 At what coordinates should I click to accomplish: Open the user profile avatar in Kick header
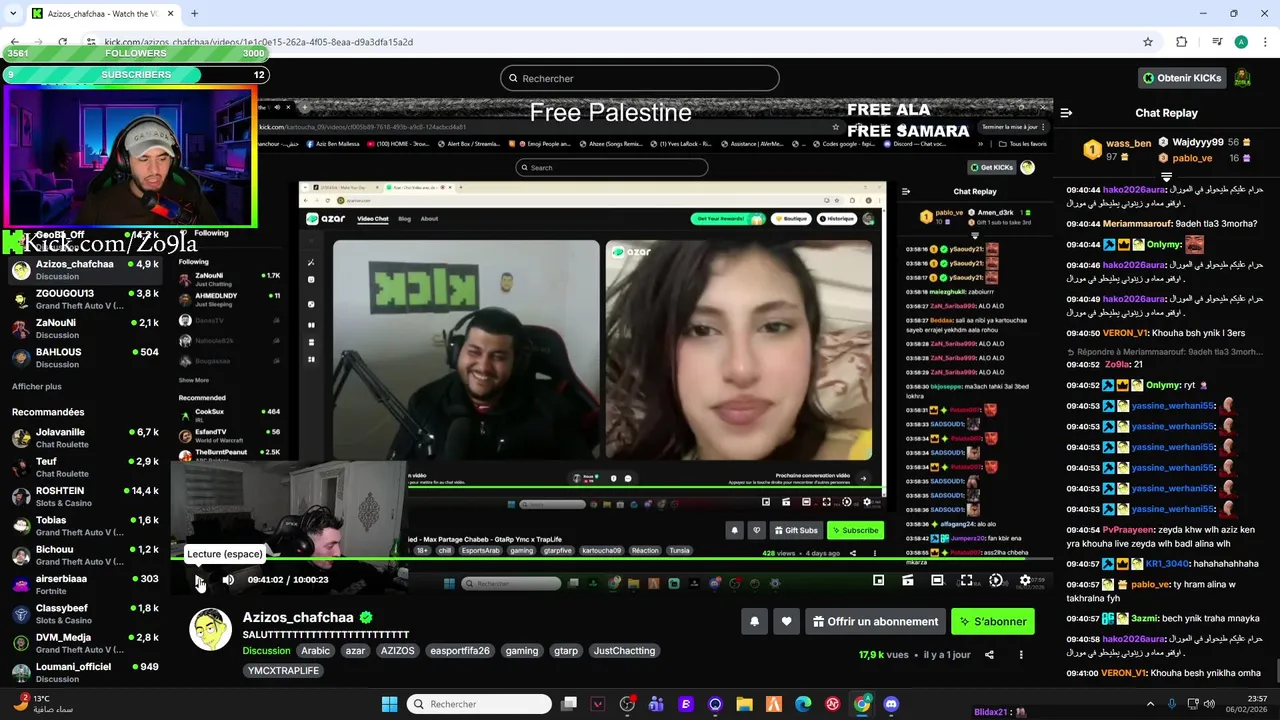(1242, 78)
